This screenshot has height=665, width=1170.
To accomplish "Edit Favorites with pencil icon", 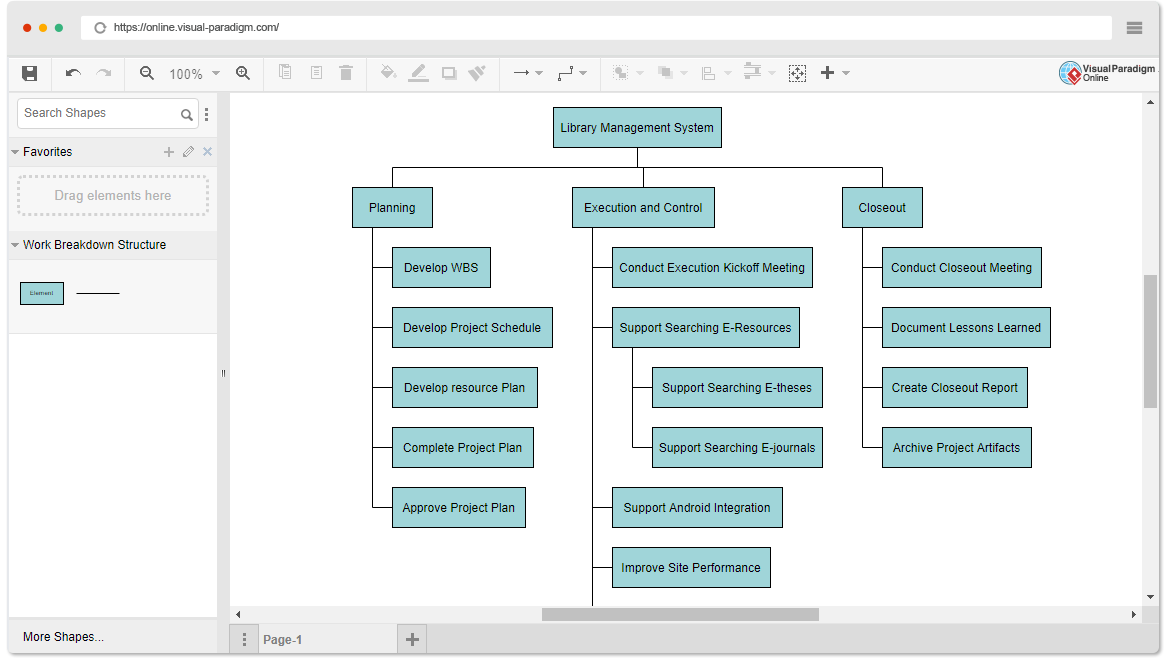I will (189, 152).
